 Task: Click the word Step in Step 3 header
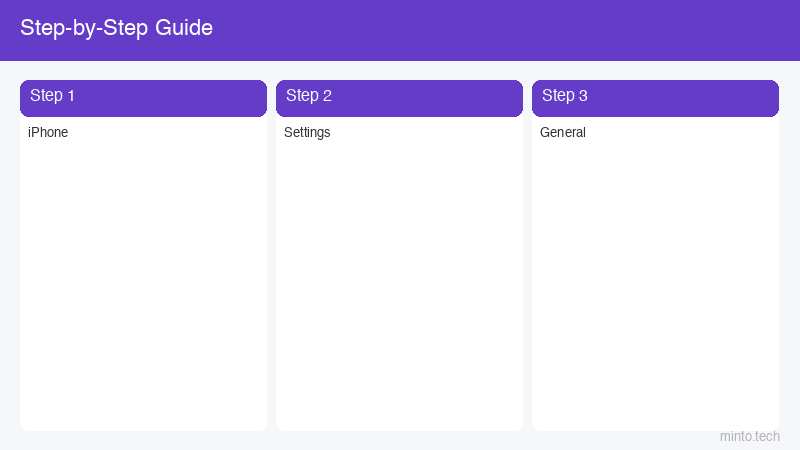pyautogui.click(x=558, y=96)
